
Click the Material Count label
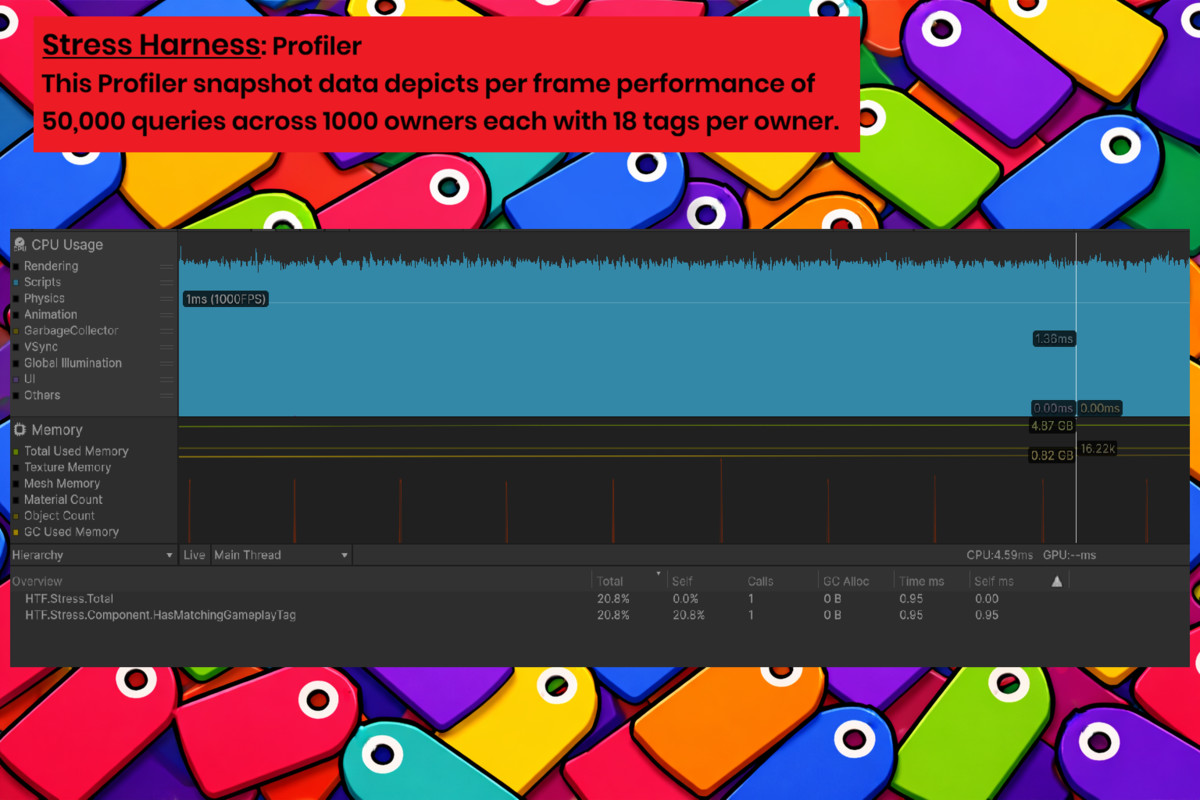coord(64,500)
